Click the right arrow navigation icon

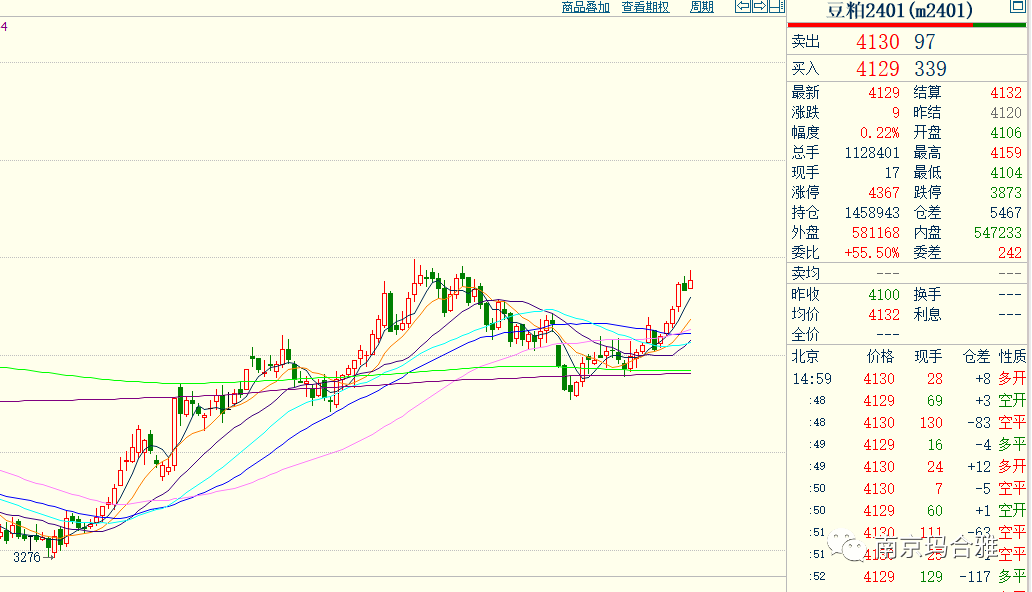(760, 7)
